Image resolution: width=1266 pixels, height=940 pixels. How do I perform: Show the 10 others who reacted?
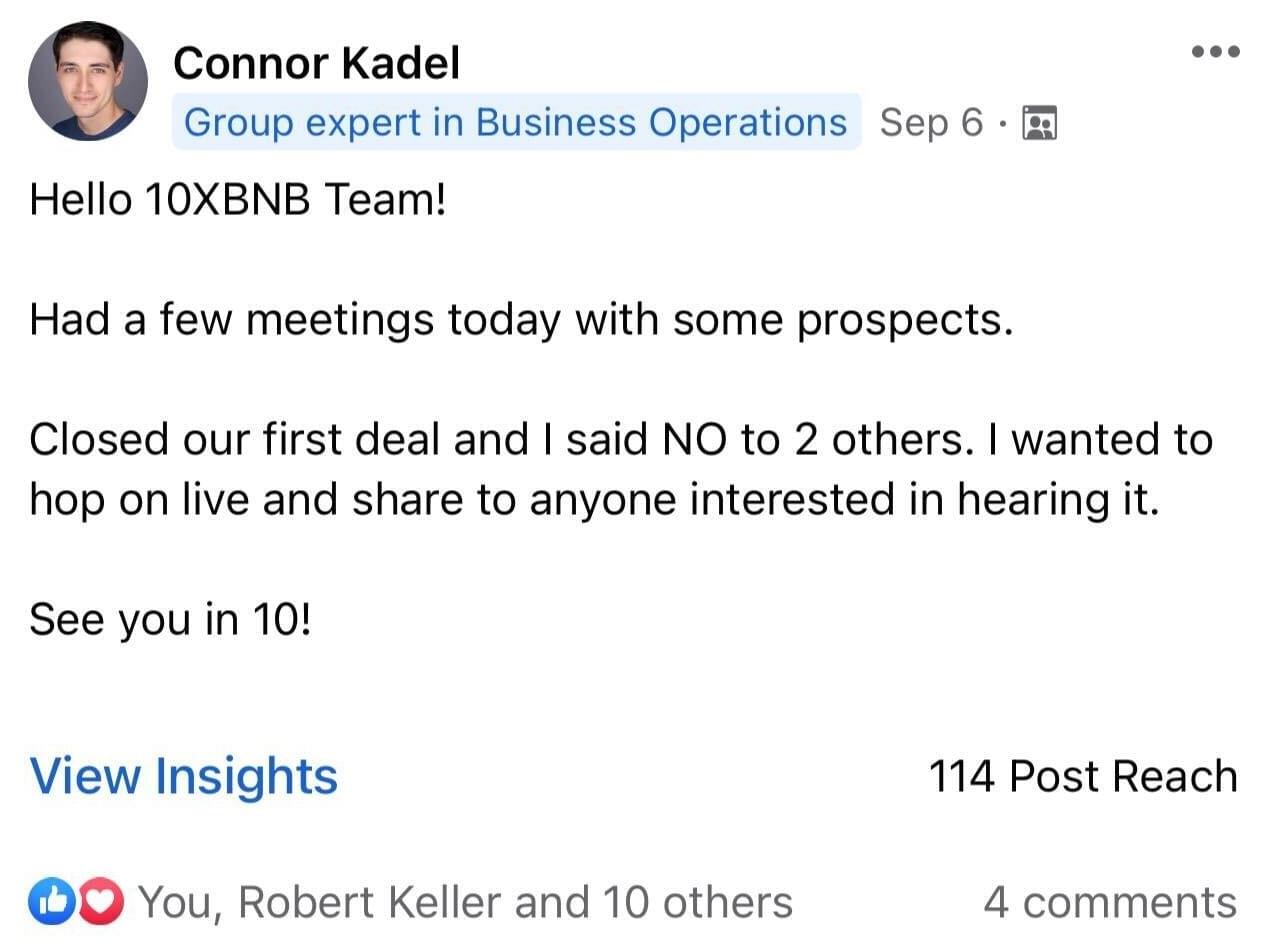coord(697,902)
